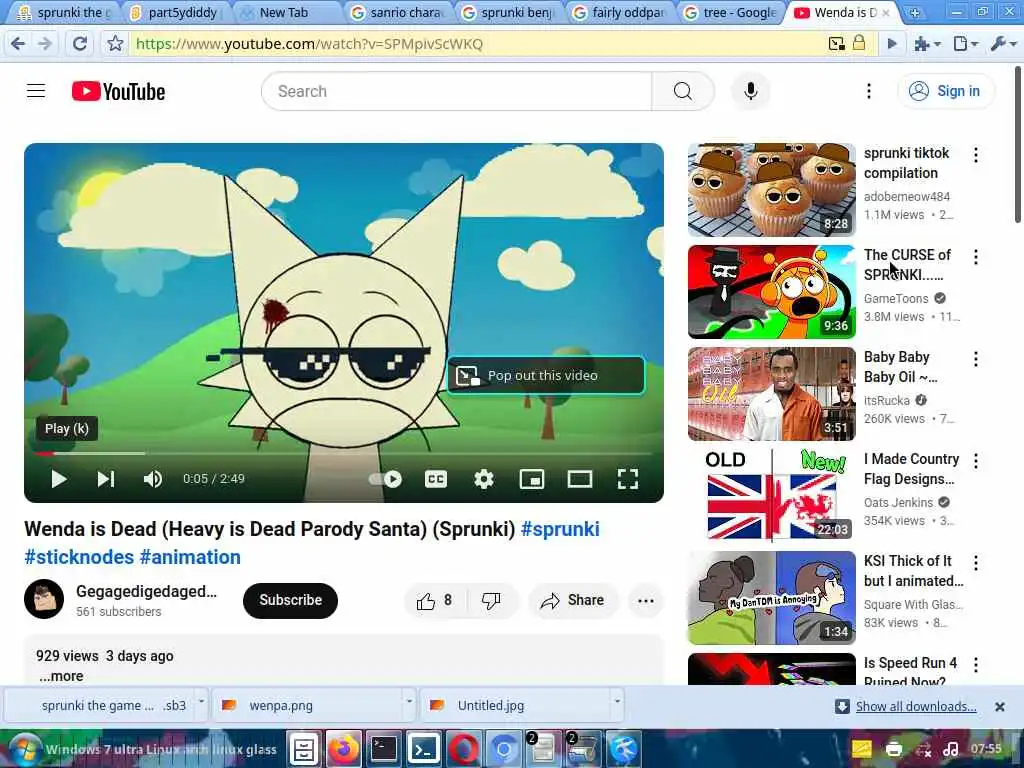Launch Firefox from the taskbar
The height and width of the screenshot is (768, 1024).
344,749
